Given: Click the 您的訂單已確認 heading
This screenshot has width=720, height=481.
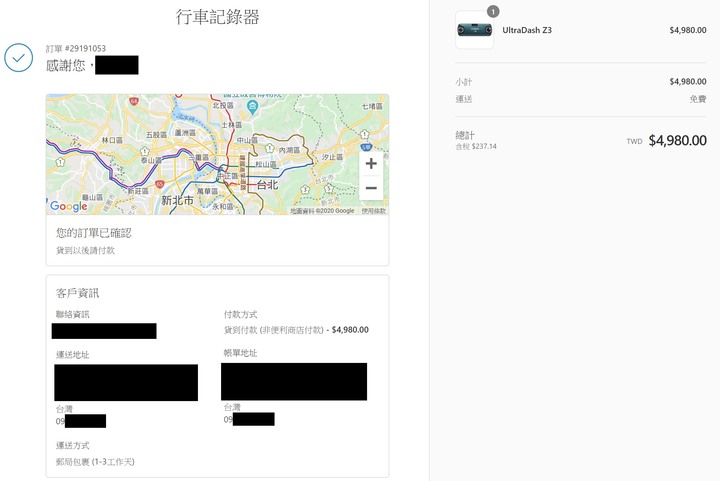Looking at the screenshot, I should coord(94,233).
